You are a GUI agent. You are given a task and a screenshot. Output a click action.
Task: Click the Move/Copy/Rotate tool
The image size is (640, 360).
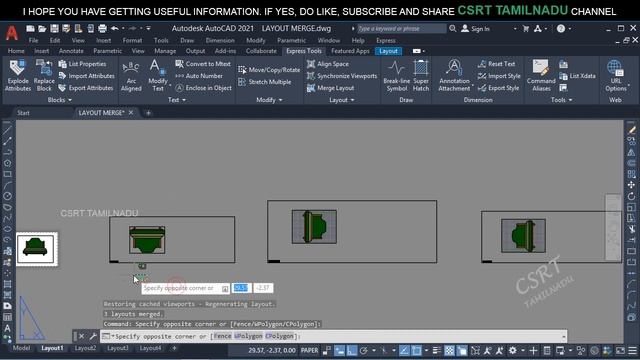[269, 70]
